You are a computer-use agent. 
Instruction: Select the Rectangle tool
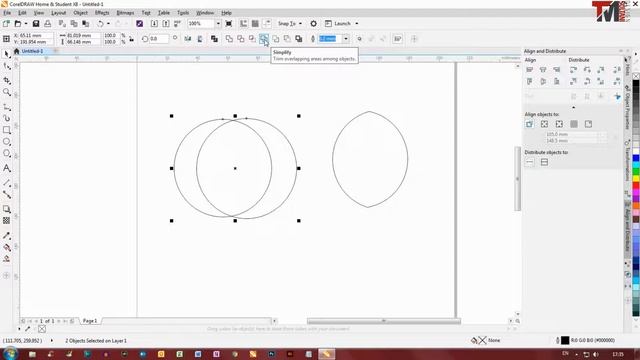point(7,130)
